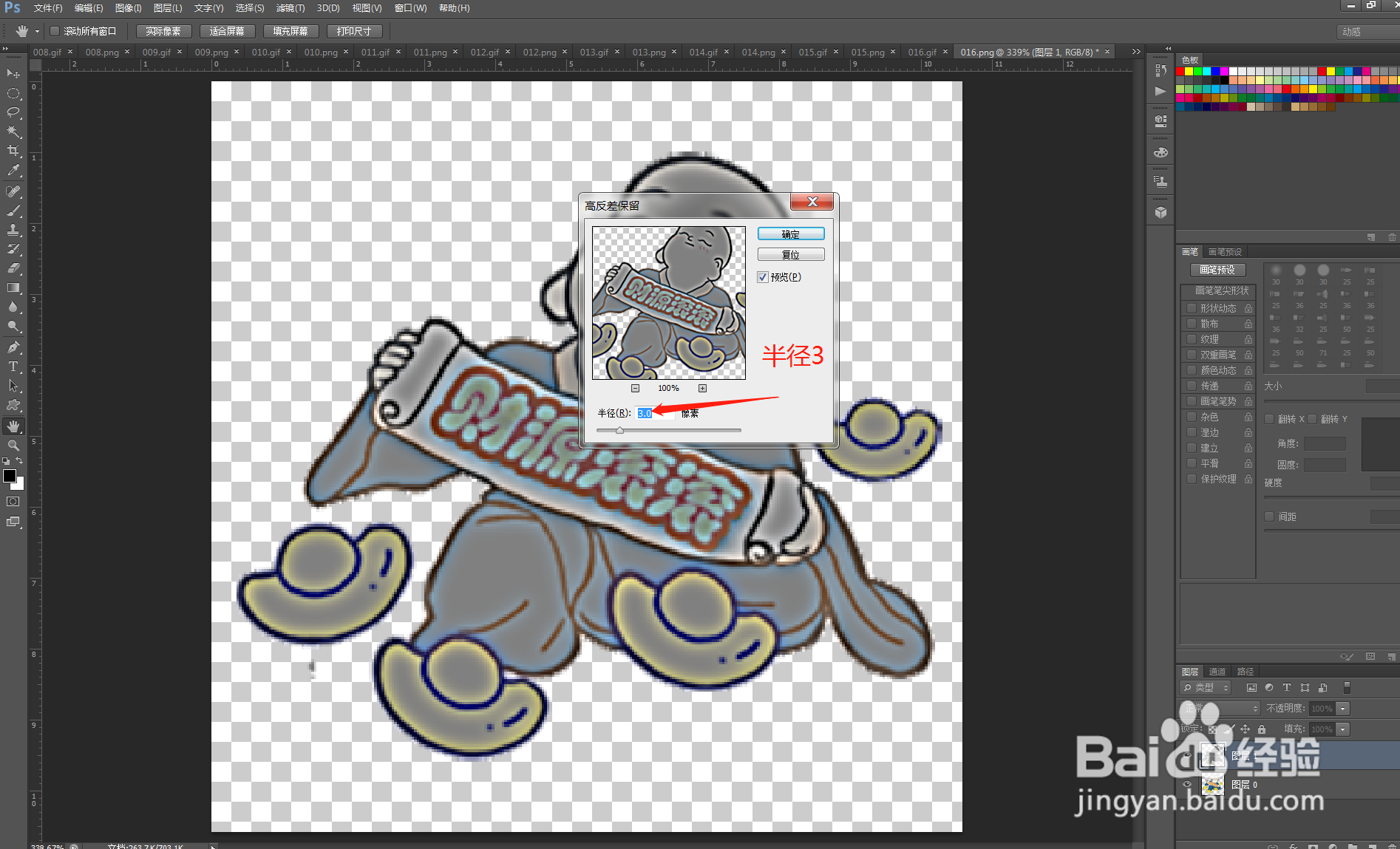Screen dimensions: 1400x849
Task: Select the Eyedropper tool
Action: pyautogui.click(x=13, y=170)
